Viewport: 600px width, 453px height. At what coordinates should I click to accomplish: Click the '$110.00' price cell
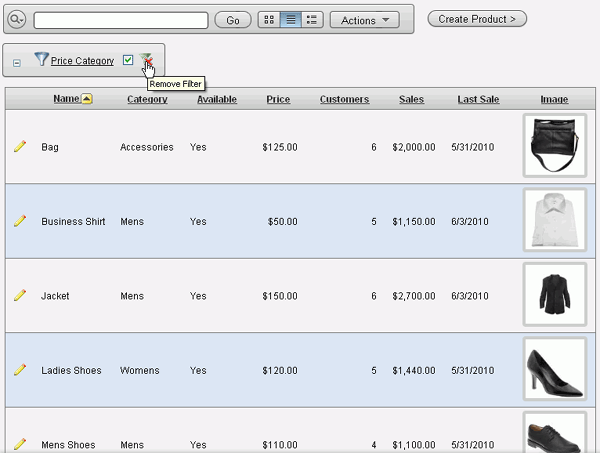[x=280, y=445]
